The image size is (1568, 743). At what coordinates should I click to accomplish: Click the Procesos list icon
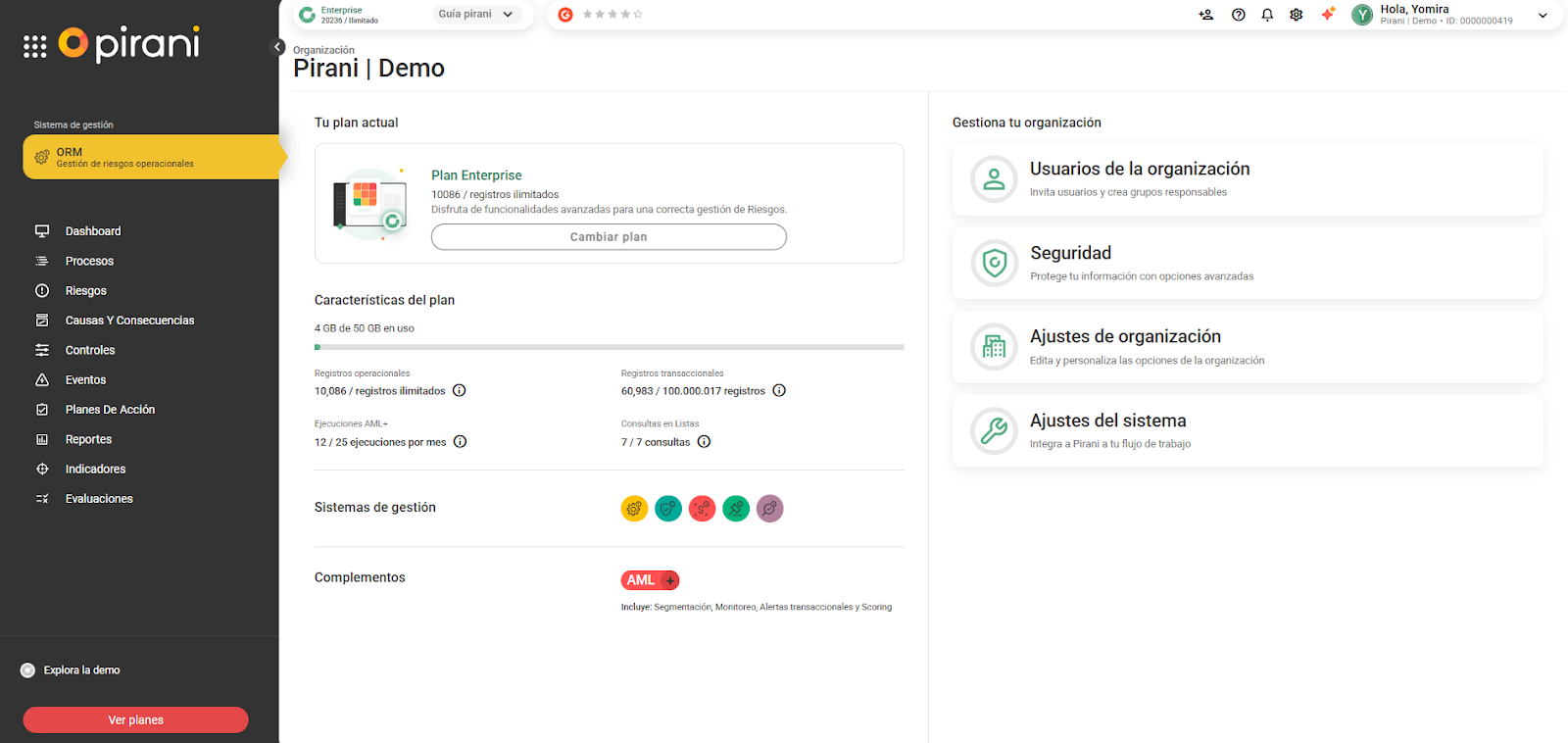point(42,261)
